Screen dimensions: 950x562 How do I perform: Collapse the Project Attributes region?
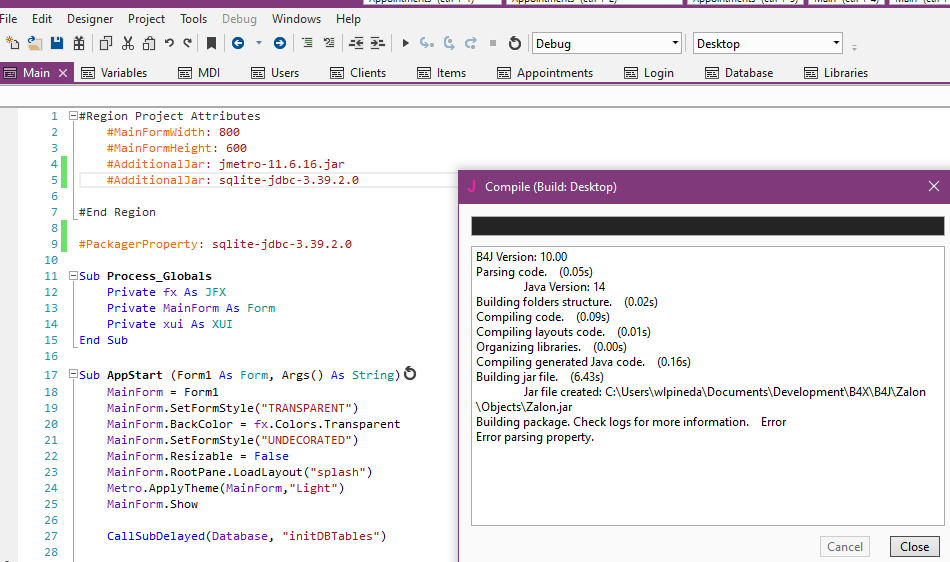pyautogui.click(x=73, y=116)
